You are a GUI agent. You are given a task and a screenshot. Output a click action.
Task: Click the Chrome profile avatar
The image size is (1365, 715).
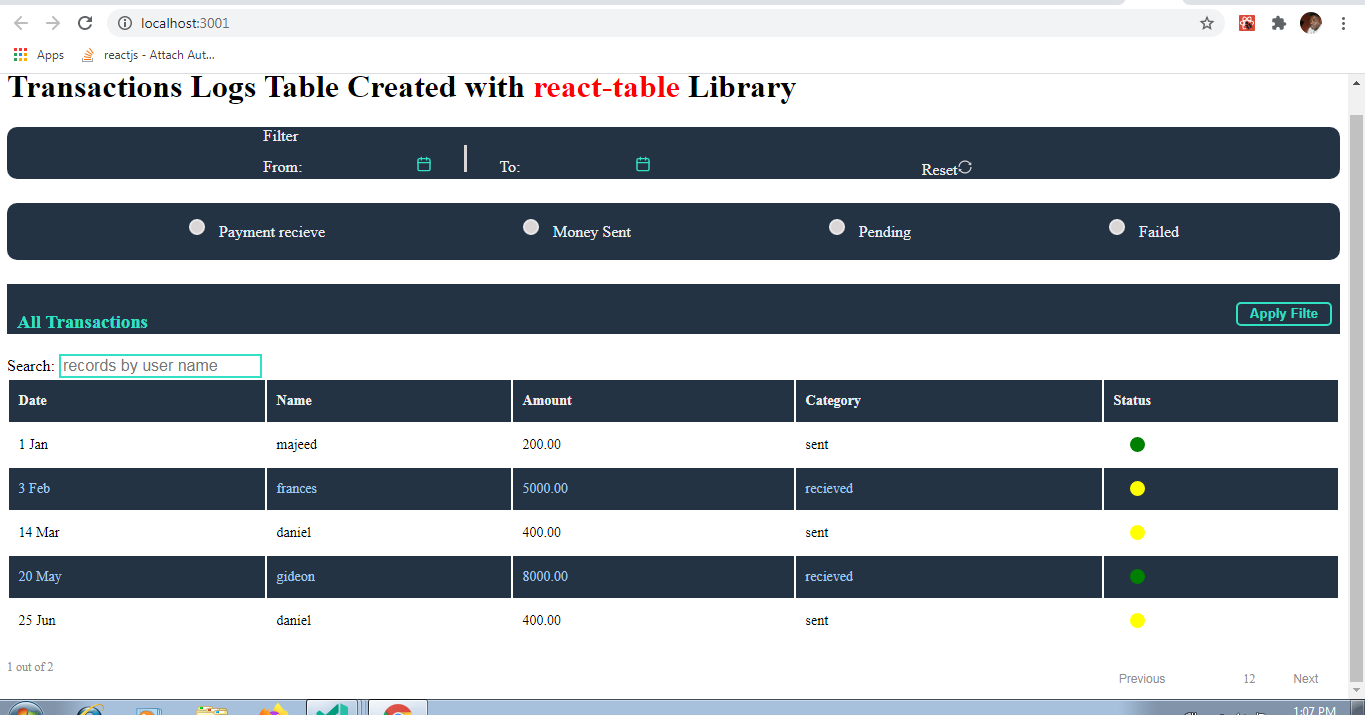pos(1310,23)
